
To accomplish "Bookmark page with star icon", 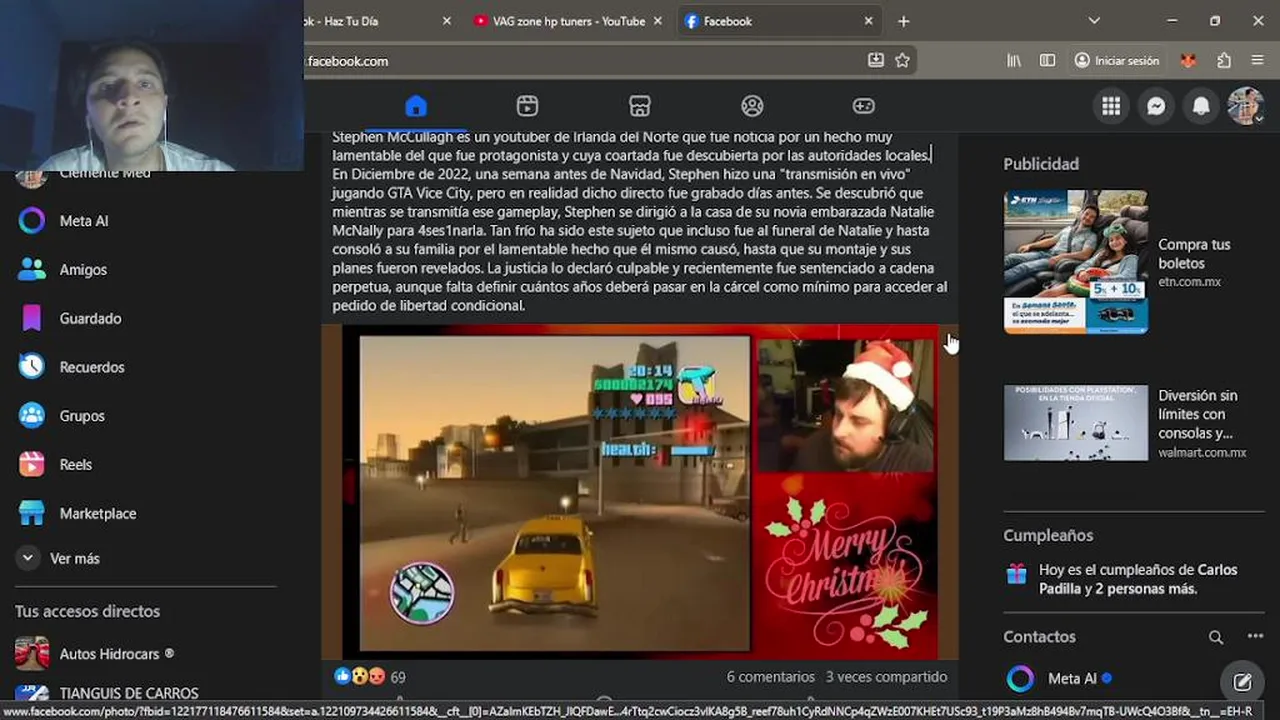I will pos(902,60).
